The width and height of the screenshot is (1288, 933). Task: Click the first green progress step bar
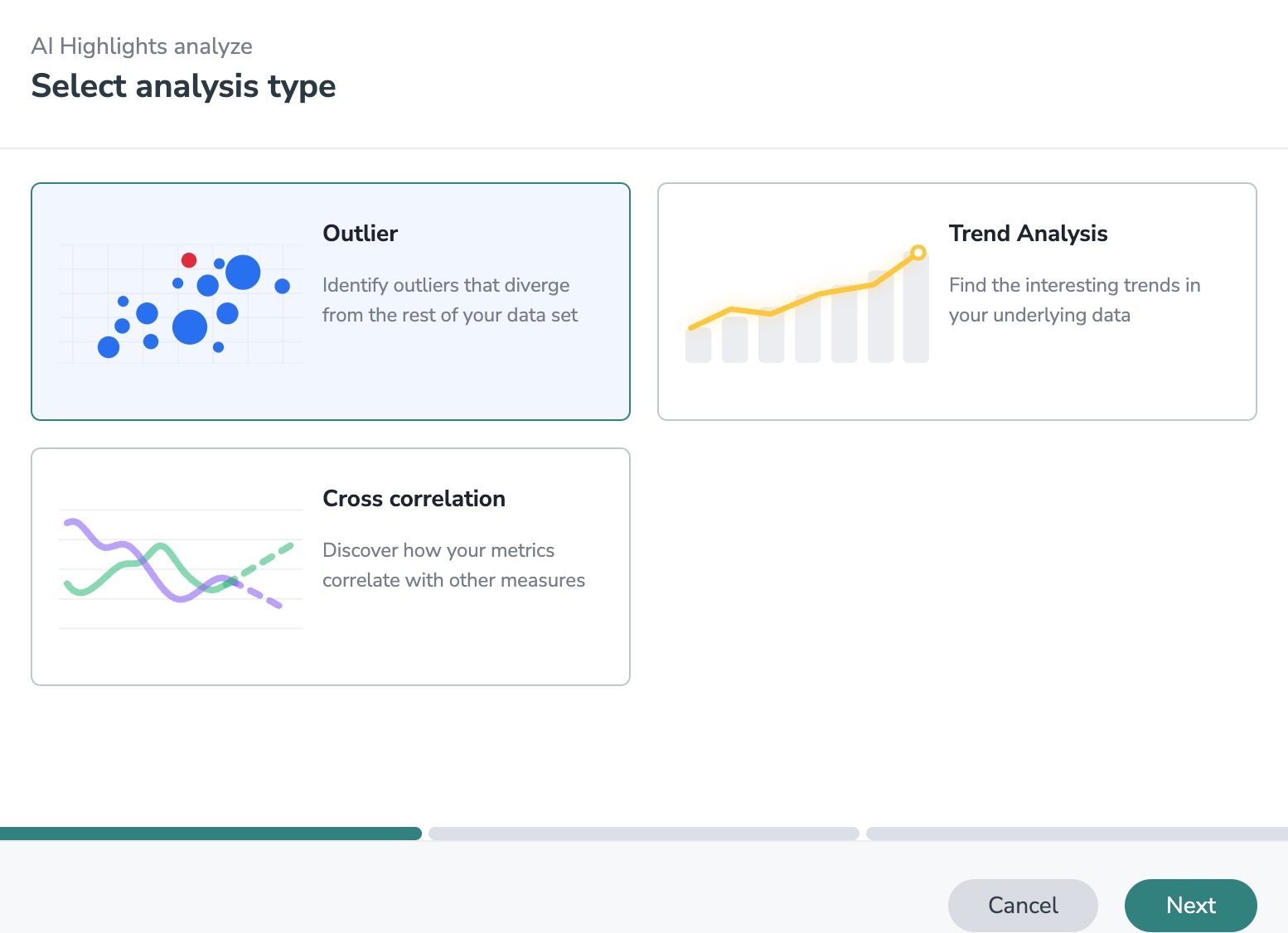click(211, 834)
